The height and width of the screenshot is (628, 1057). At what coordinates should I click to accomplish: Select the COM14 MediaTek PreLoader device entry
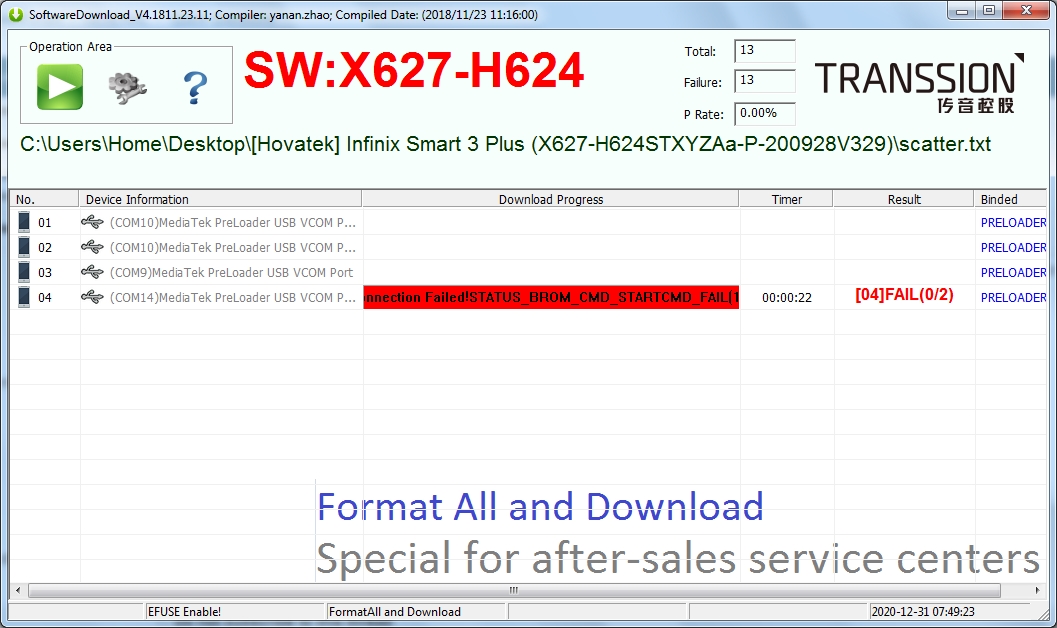tap(233, 297)
